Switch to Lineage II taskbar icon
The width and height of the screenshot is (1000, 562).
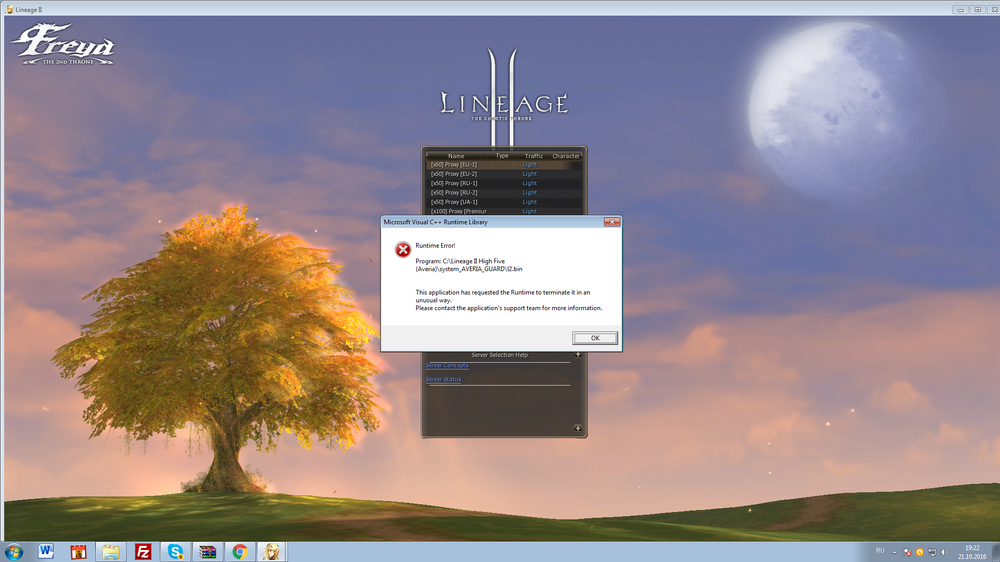270,551
